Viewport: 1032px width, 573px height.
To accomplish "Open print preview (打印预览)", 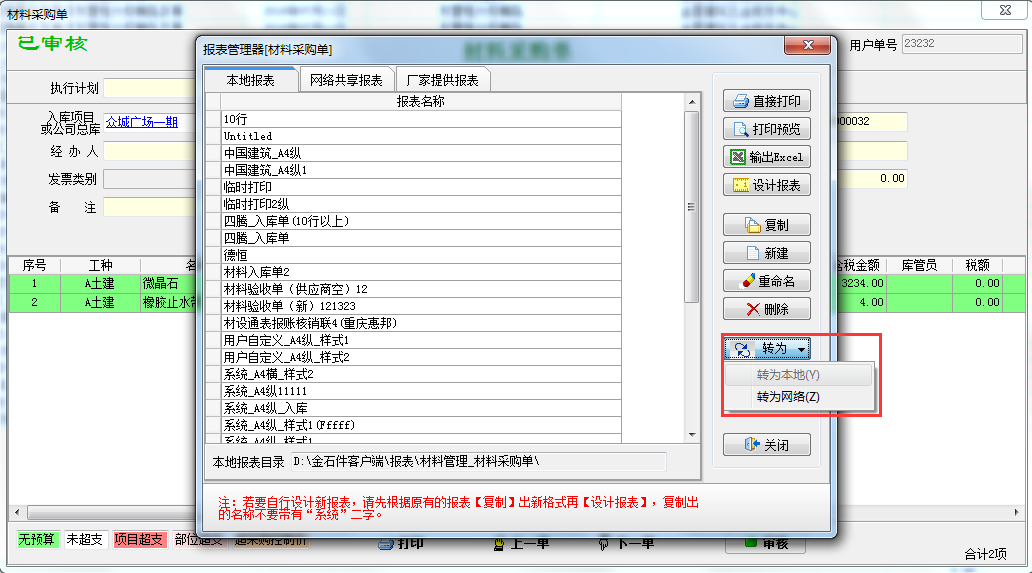I will [x=766, y=129].
